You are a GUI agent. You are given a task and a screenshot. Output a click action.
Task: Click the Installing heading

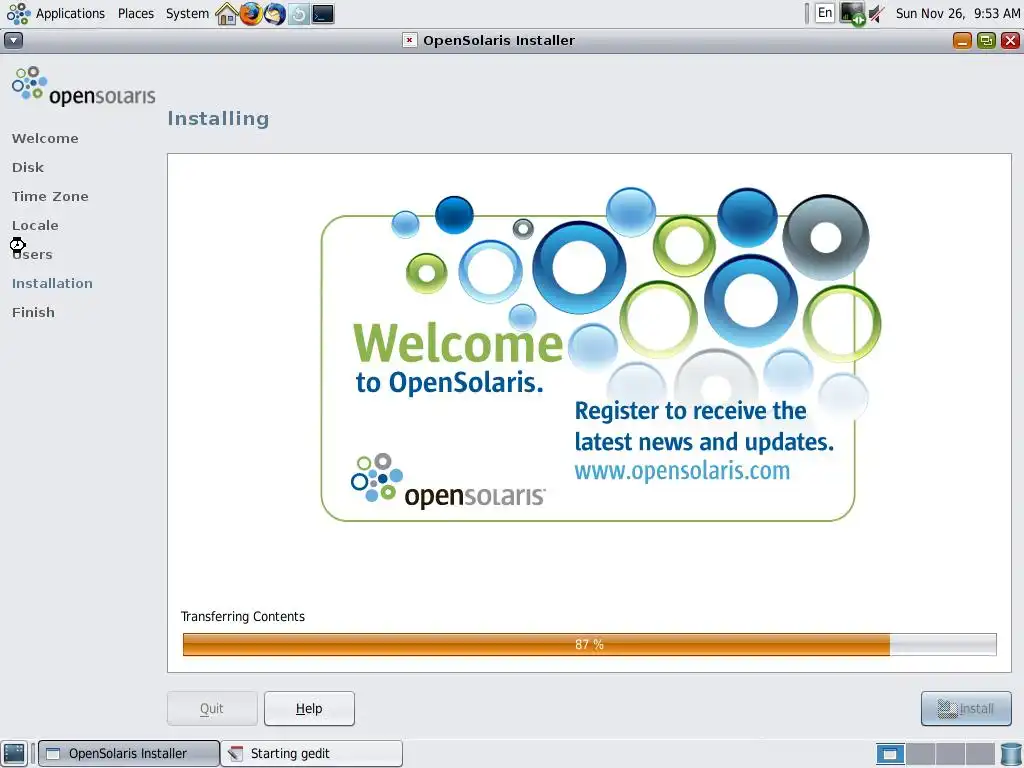[218, 118]
